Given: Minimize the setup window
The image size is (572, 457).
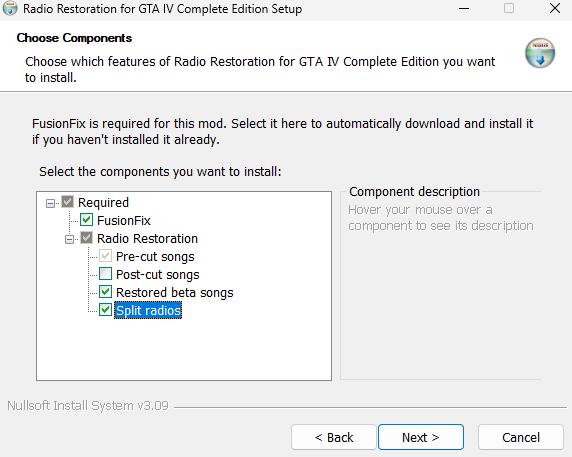Looking at the screenshot, I should point(464,8).
